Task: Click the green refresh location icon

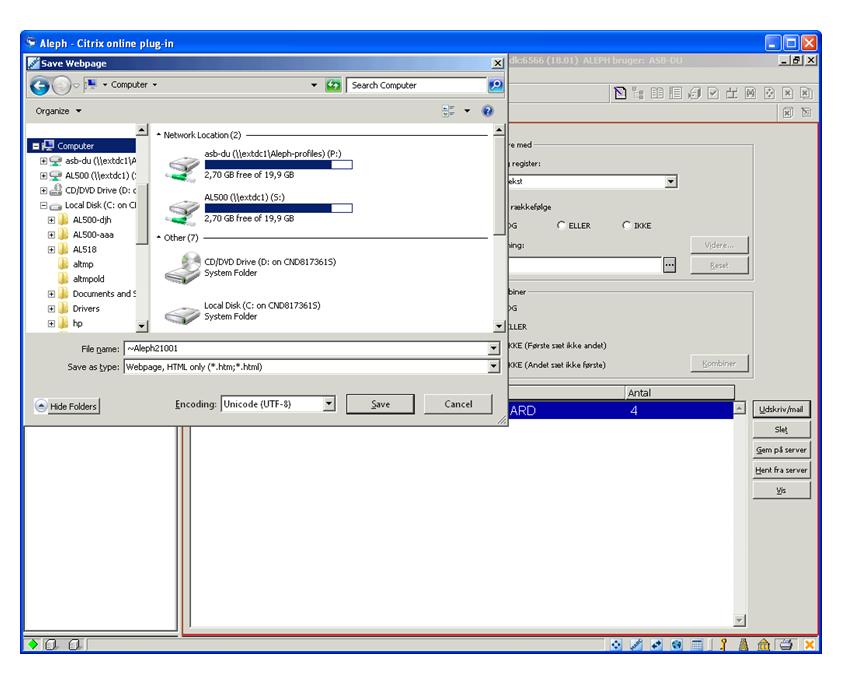Action: pos(335,85)
